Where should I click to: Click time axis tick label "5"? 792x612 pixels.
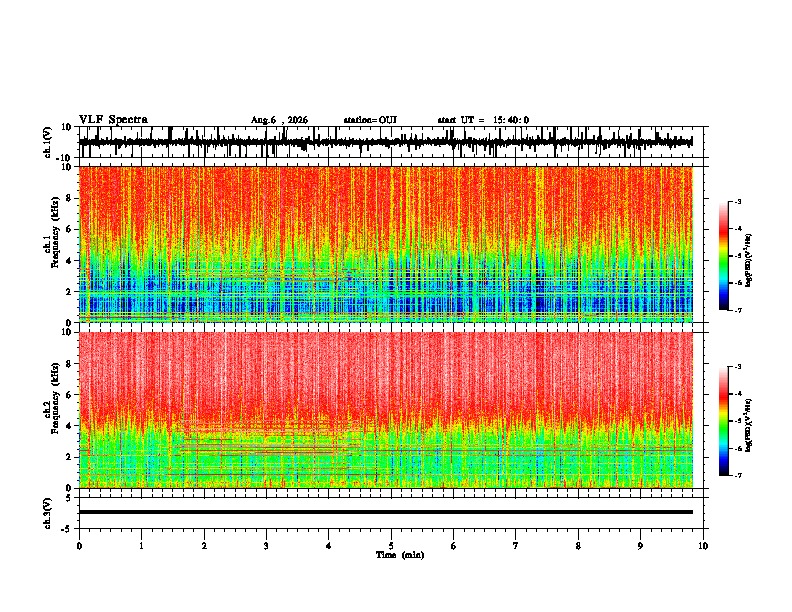(x=391, y=546)
